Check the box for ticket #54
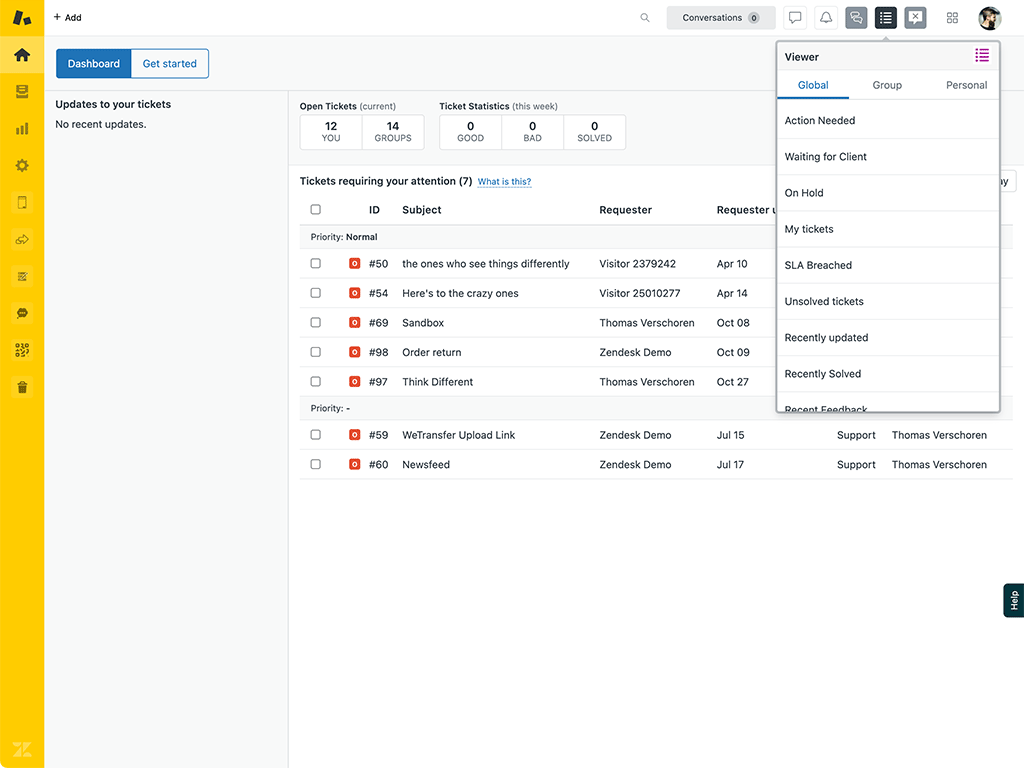Image resolution: width=1024 pixels, height=768 pixels. [315, 293]
